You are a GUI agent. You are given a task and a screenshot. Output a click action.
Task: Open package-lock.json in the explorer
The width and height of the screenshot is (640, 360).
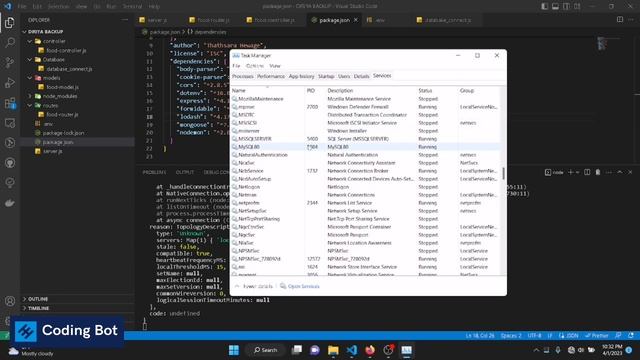point(63,133)
